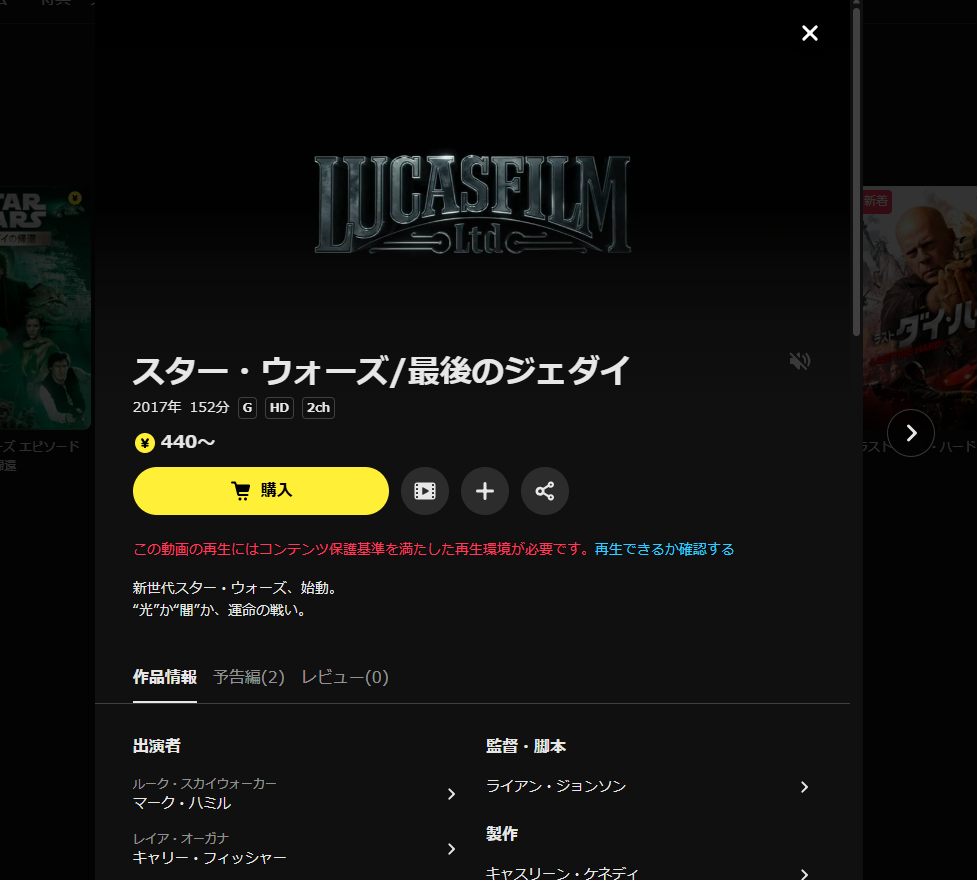Click the 出演者 heading
This screenshot has height=880, width=977.
pyautogui.click(x=156, y=746)
